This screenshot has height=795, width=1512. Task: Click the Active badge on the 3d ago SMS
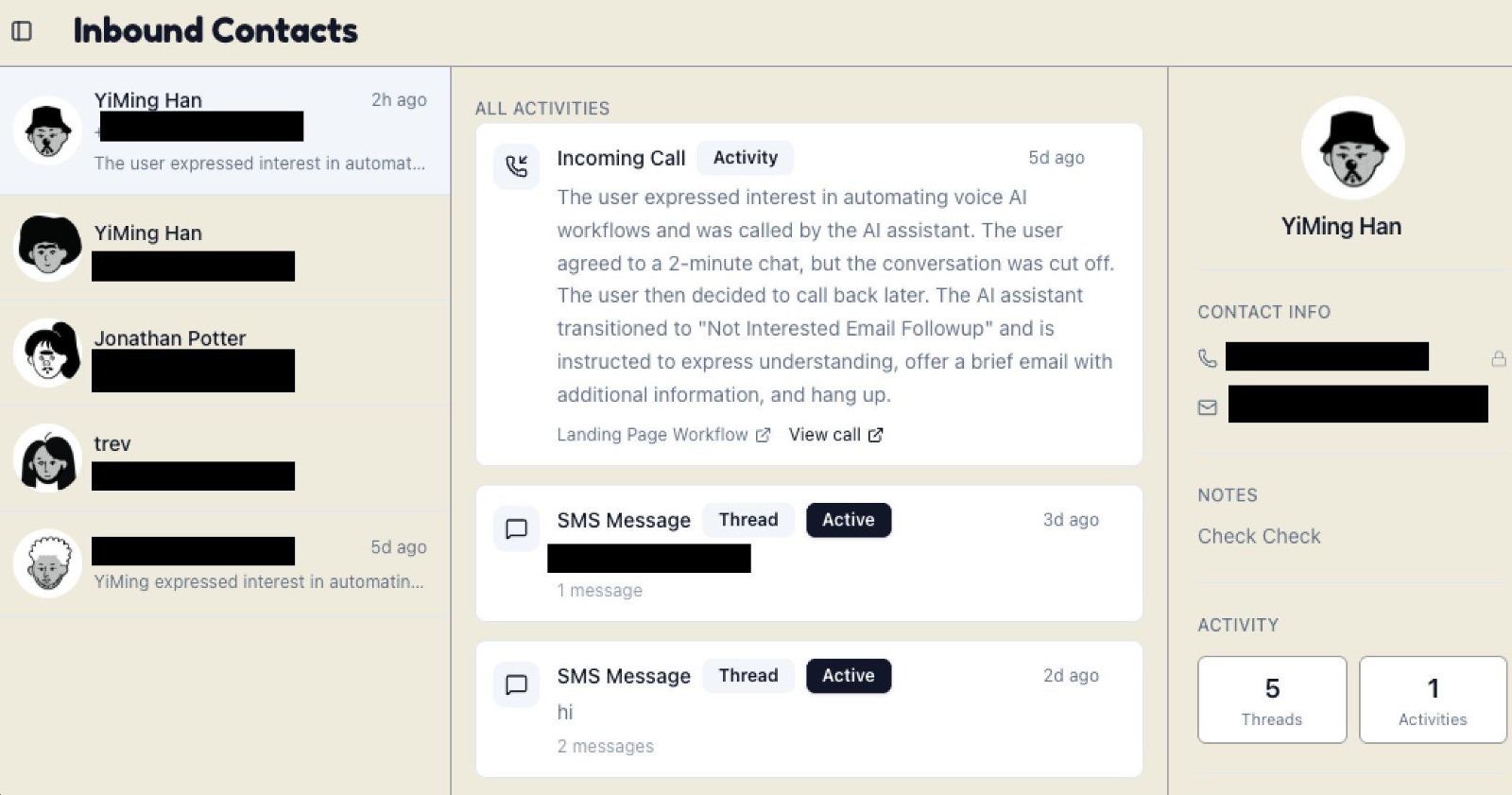click(848, 520)
